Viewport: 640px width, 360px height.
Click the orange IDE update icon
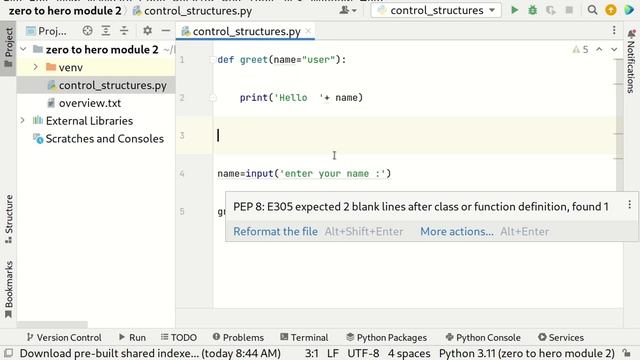611,10
